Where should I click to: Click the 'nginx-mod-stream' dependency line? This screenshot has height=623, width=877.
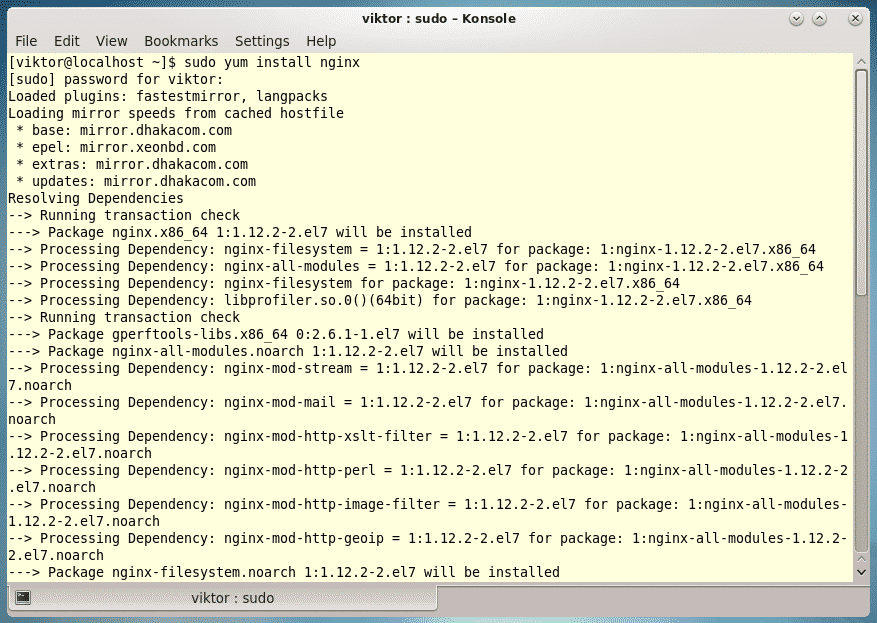coord(428,377)
